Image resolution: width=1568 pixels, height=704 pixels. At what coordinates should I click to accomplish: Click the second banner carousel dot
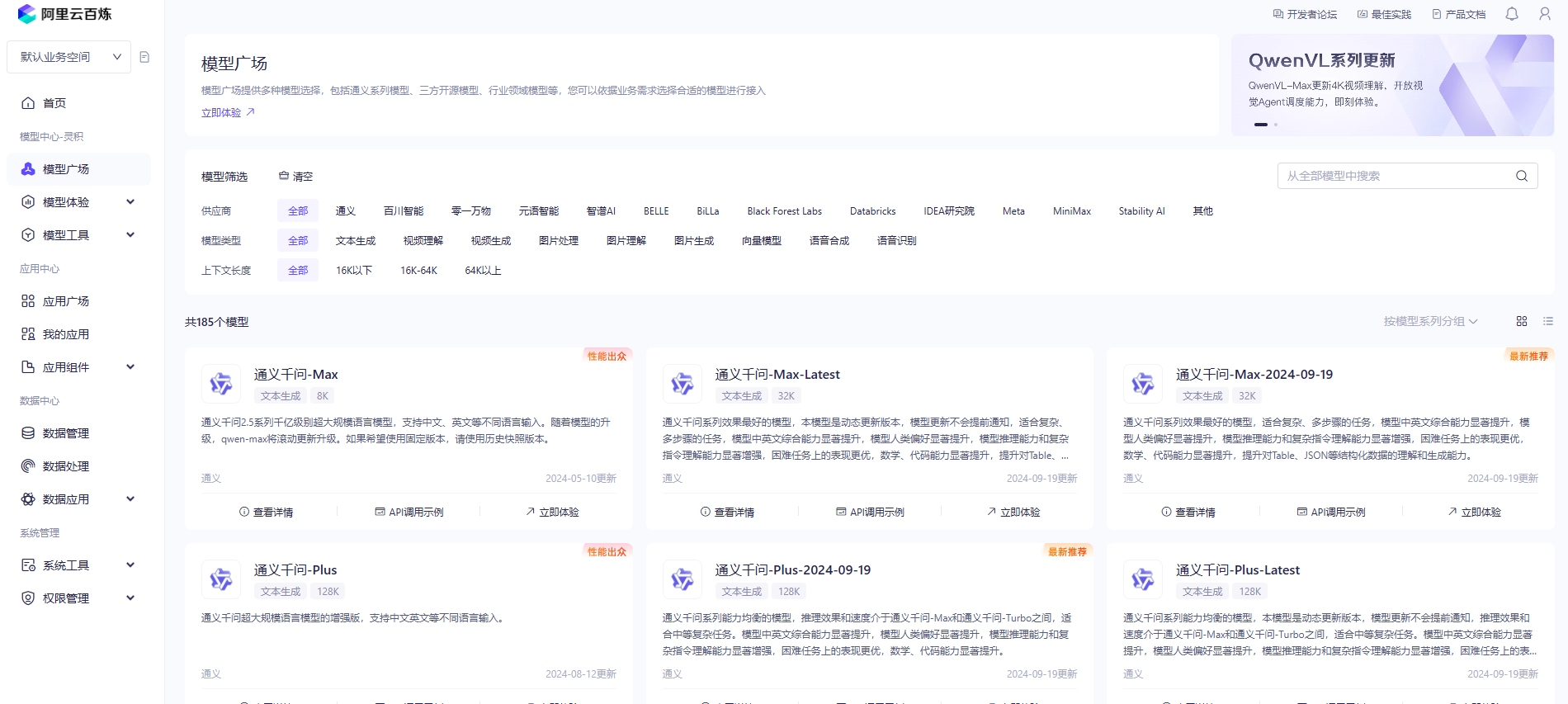click(x=1276, y=125)
